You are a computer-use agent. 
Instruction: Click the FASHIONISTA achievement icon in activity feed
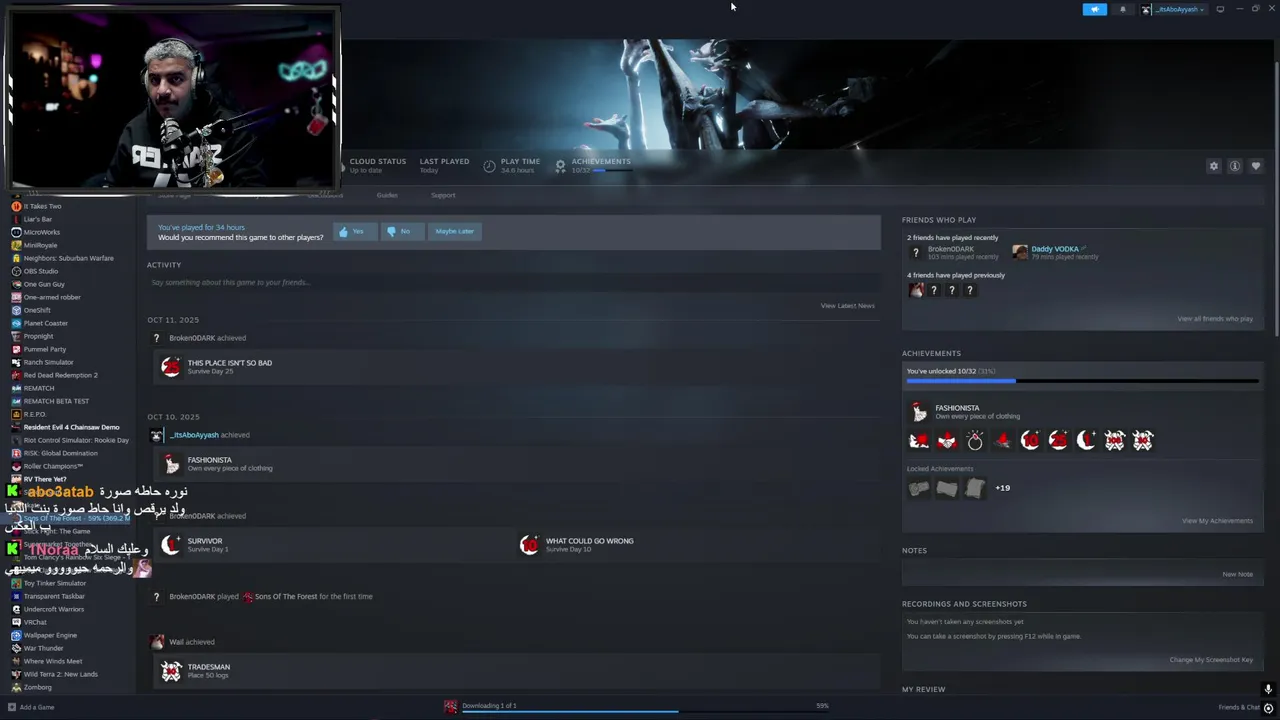pyautogui.click(x=171, y=464)
